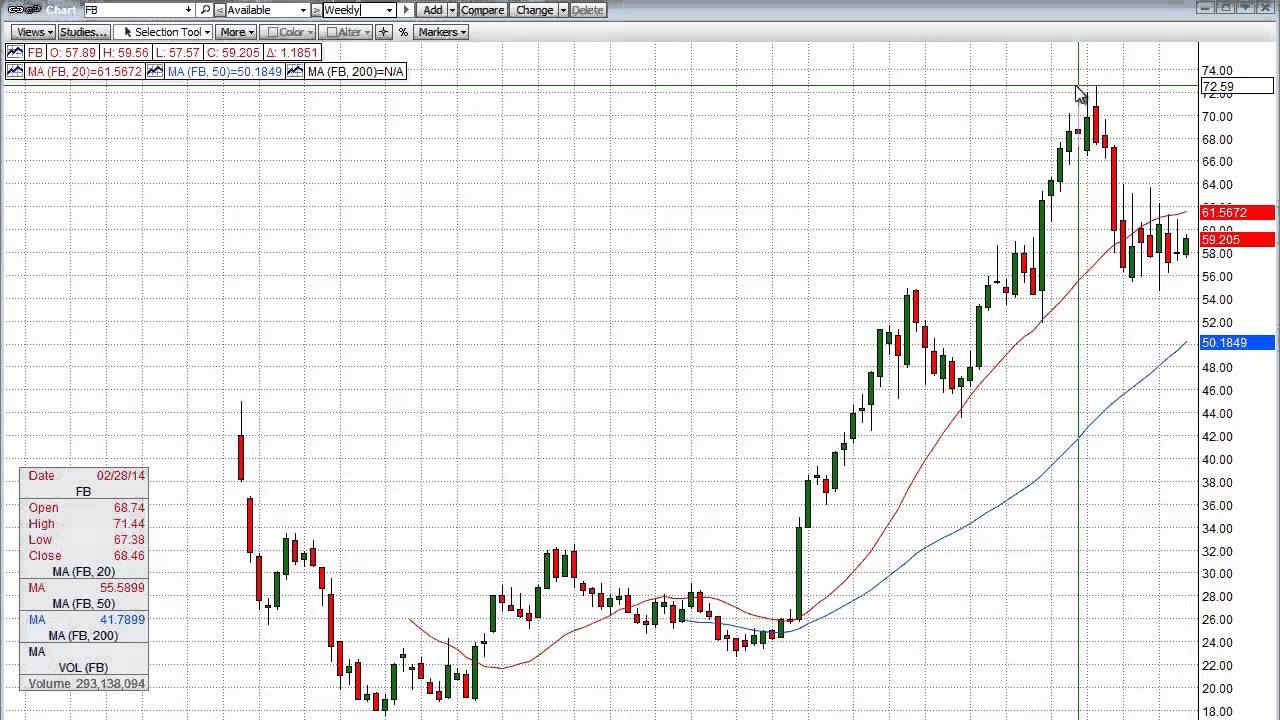This screenshot has height=720, width=1280.
Task: Click the chart icon beside MA (FB, 200)
Action: (296, 72)
